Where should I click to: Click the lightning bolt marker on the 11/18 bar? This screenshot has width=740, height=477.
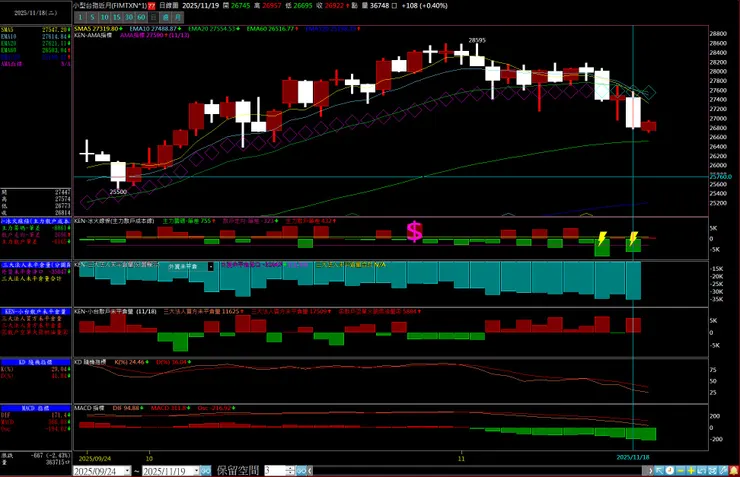pyautogui.click(x=633, y=238)
